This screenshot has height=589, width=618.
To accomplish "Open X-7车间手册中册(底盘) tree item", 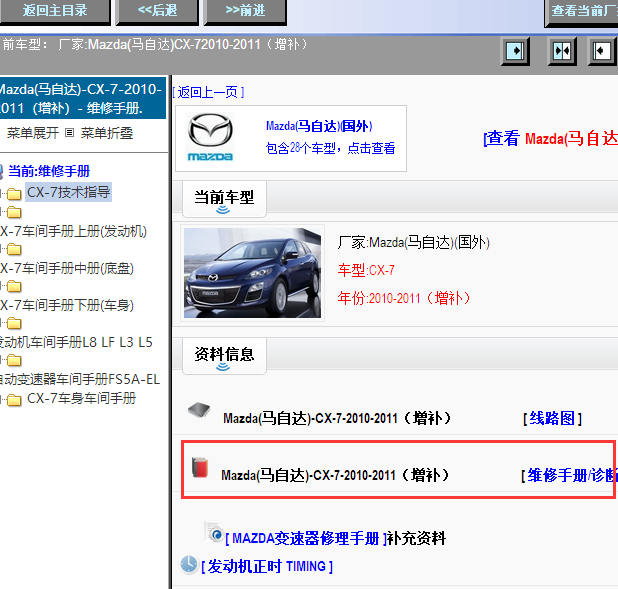I will tap(67, 268).
